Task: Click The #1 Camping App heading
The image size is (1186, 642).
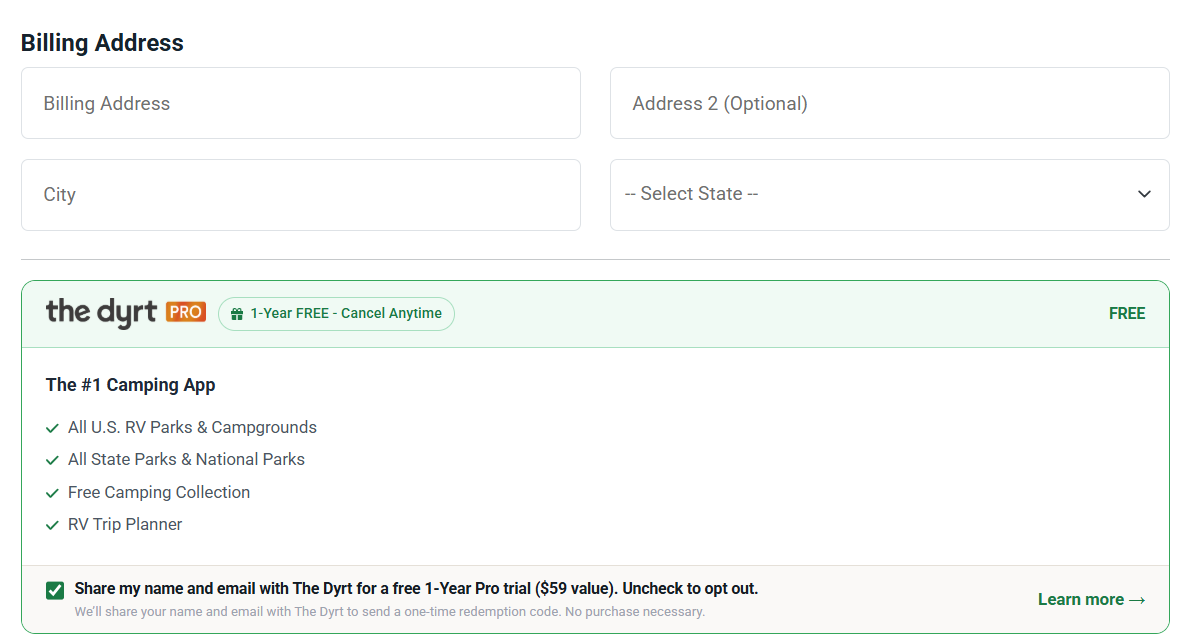Action: (x=130, y=385)
